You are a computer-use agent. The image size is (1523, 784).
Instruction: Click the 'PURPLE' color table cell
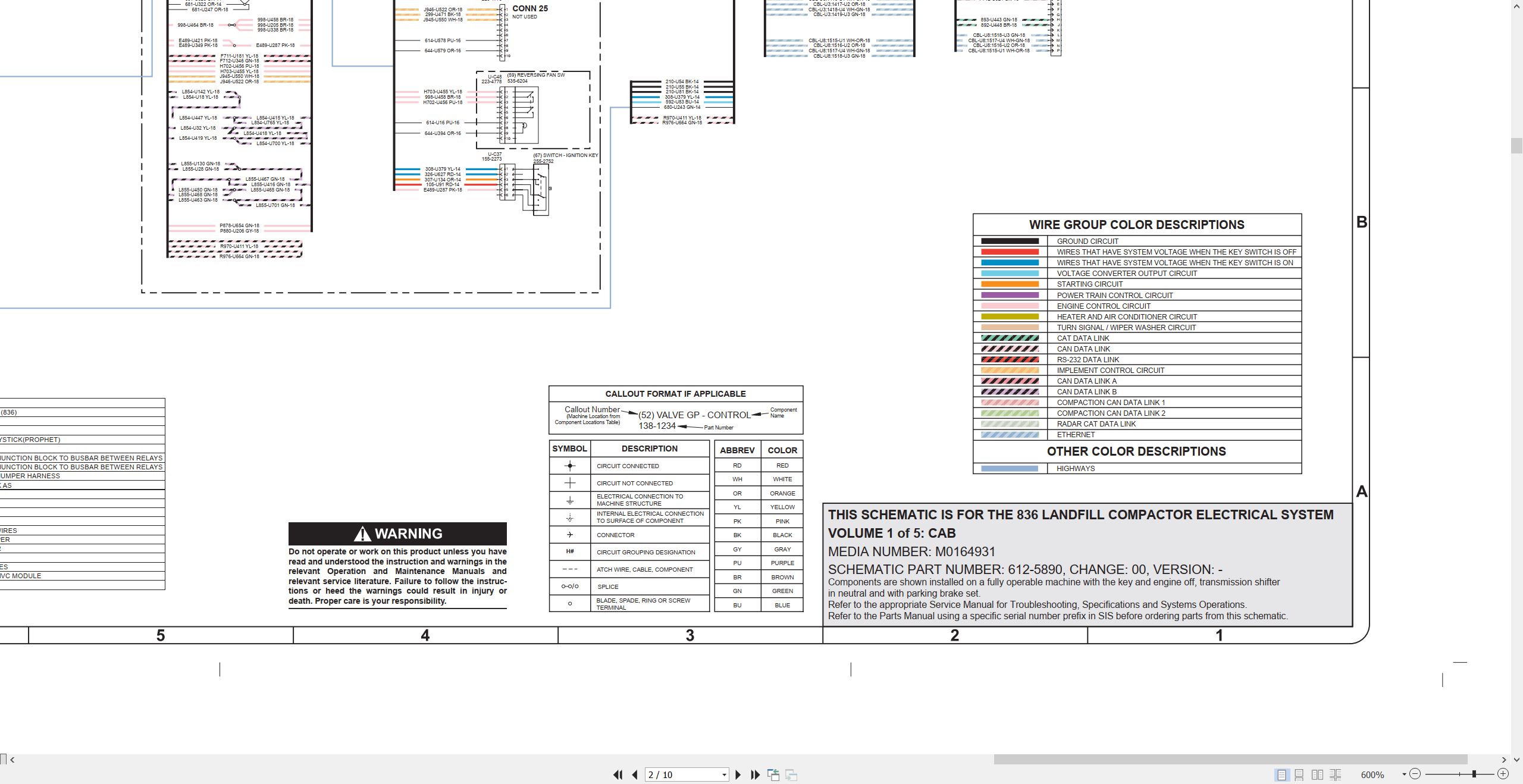point(782,563)
